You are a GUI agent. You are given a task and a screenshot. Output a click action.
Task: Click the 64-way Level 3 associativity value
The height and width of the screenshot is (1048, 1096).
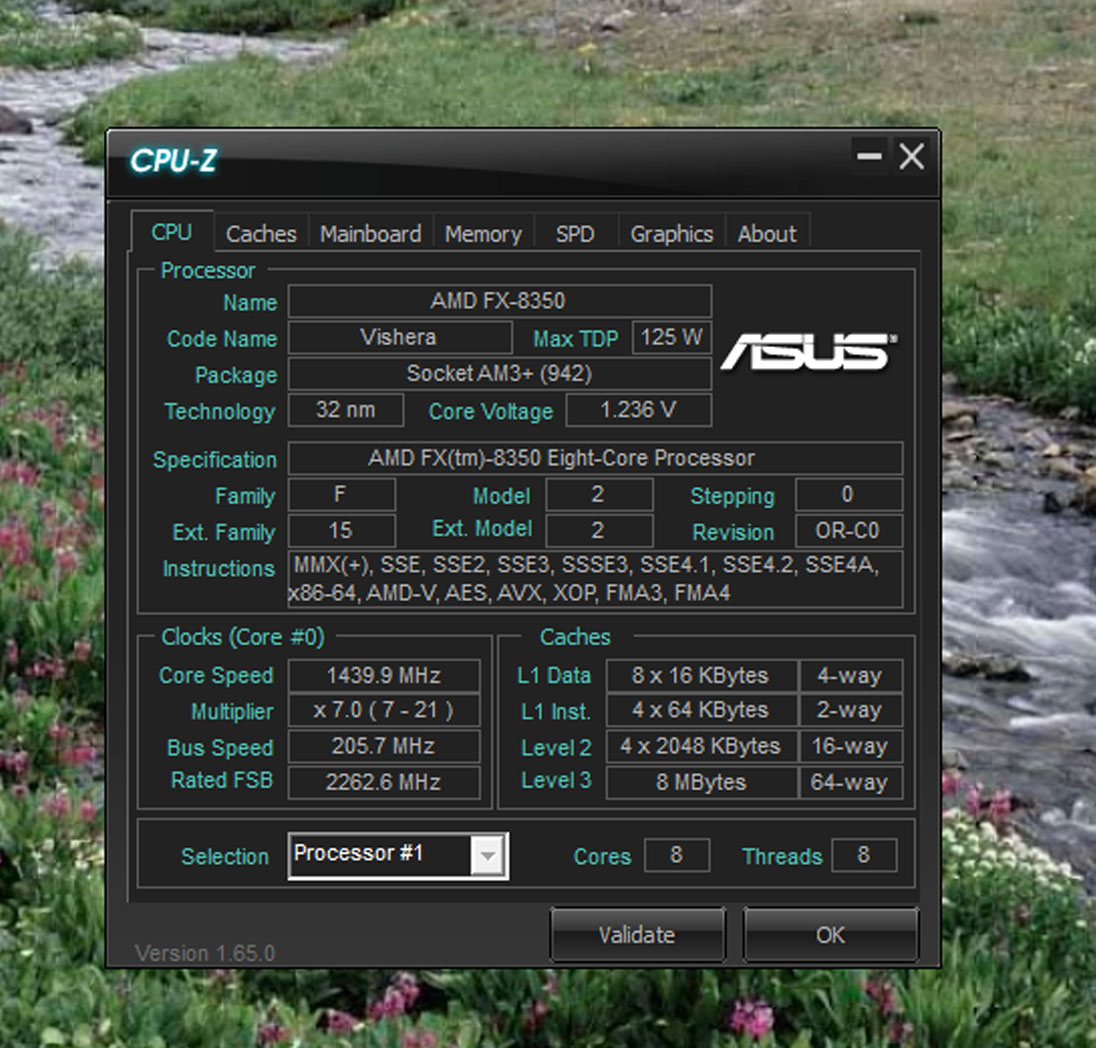point(851,782)
